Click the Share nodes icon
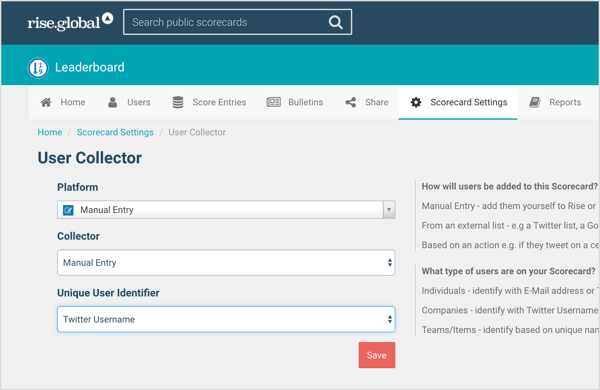The width and height of the screenshot is (600, 390). click(x=351, y=102)
